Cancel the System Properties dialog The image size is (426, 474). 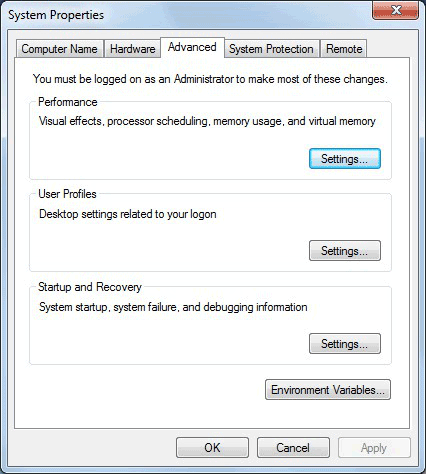tap(293, 448)
